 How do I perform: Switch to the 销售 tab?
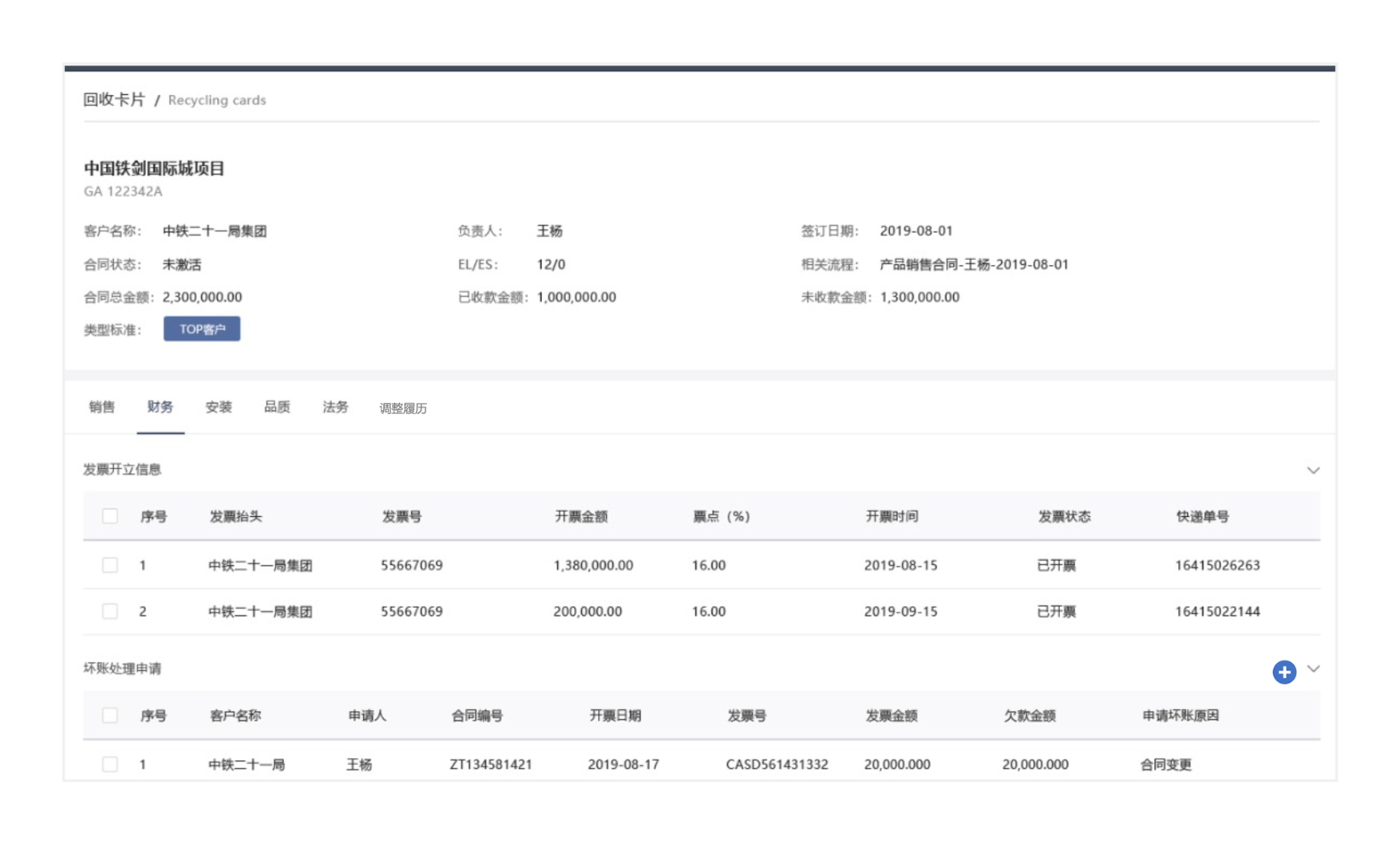click(x=101, y=408)
